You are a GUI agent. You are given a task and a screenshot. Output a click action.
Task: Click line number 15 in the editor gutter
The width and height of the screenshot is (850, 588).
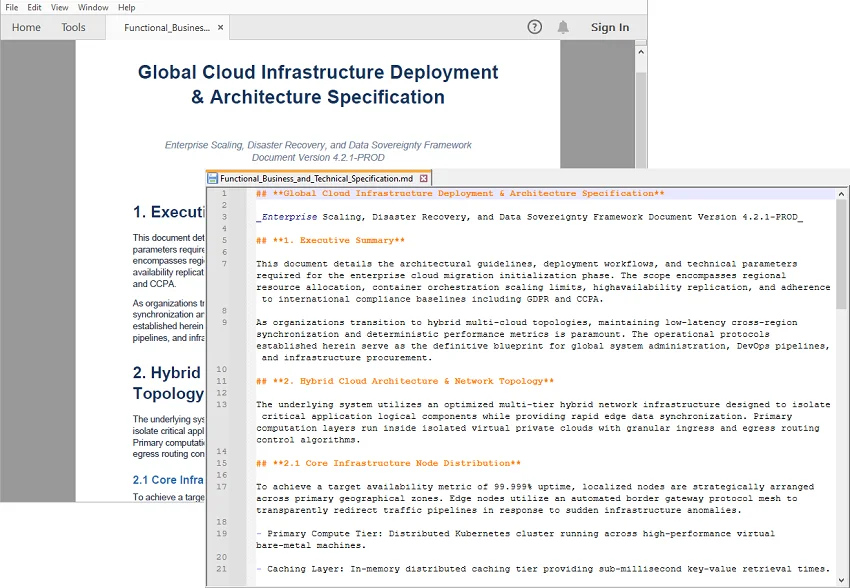(x=221, y=463)
